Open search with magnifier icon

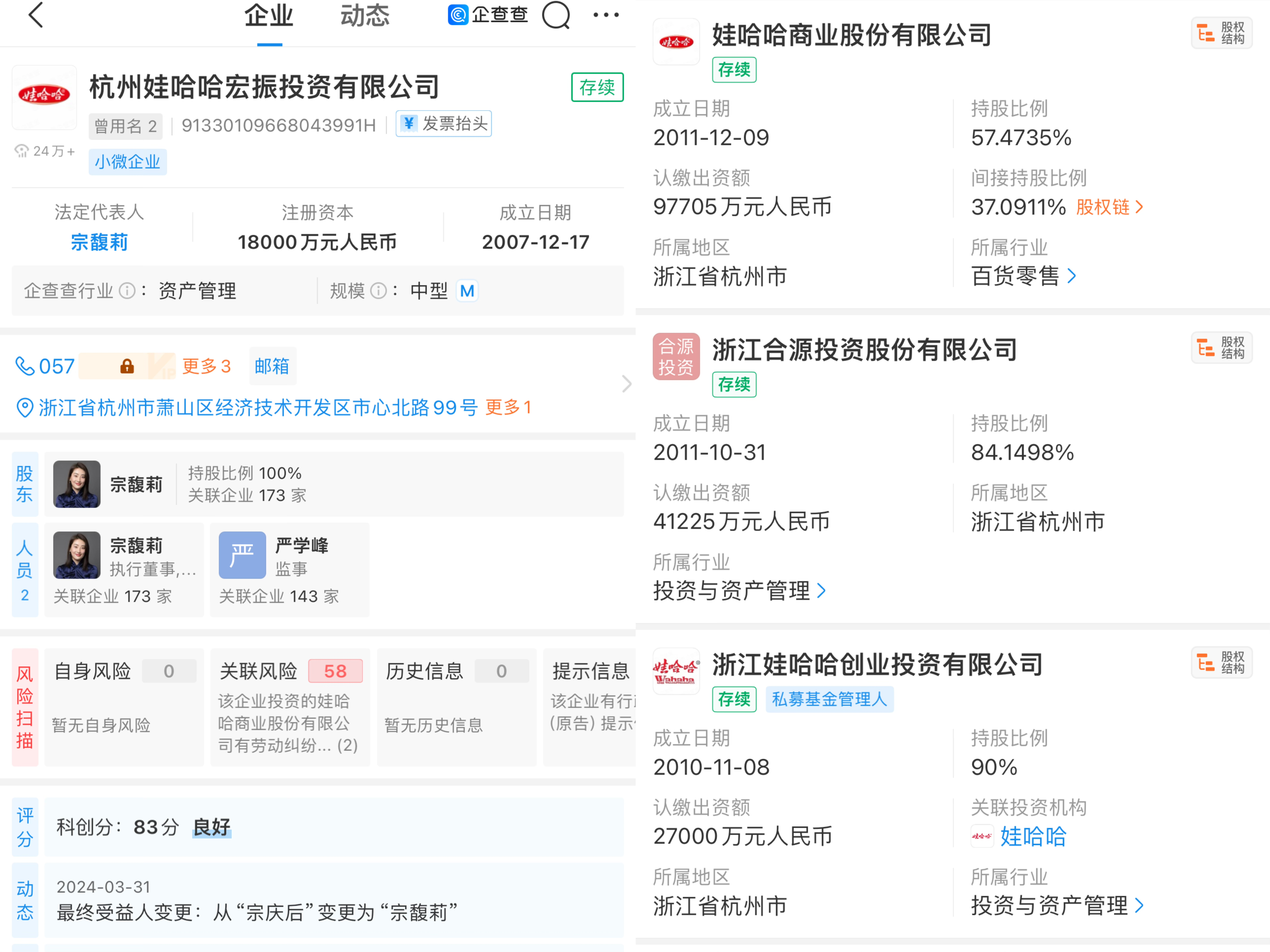point(556,15)
